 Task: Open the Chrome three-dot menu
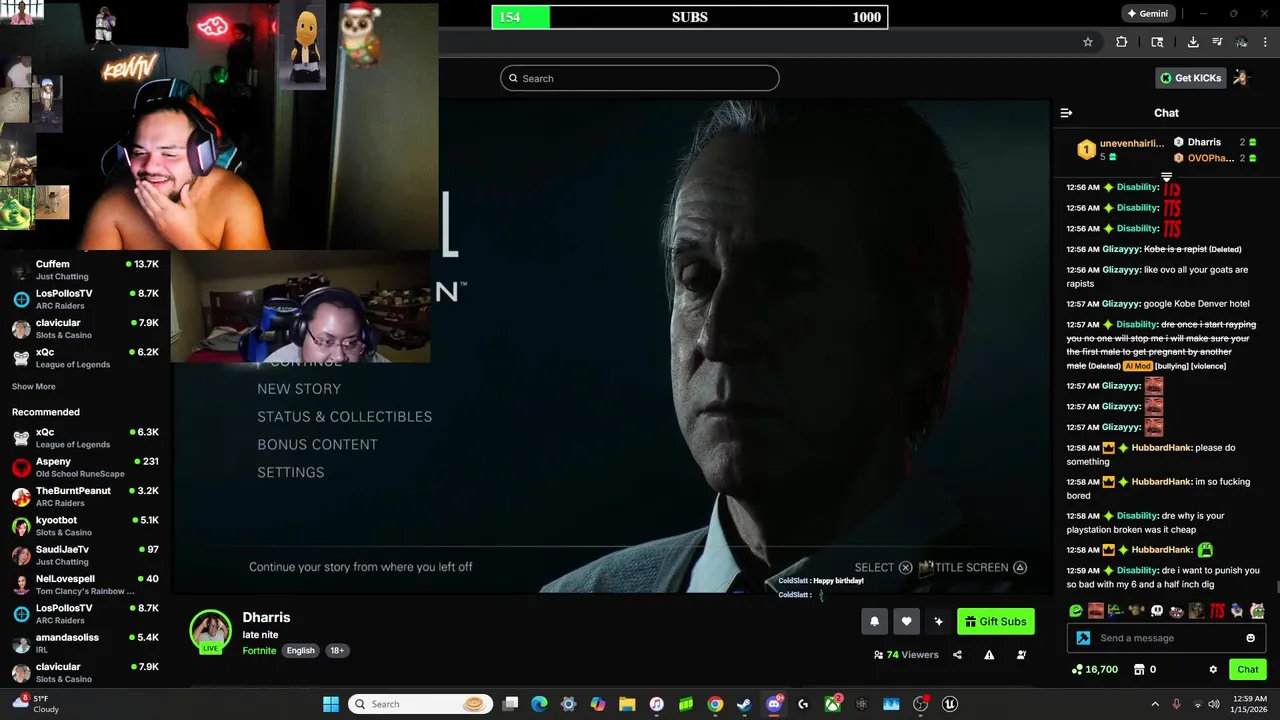pos(1265,42)
